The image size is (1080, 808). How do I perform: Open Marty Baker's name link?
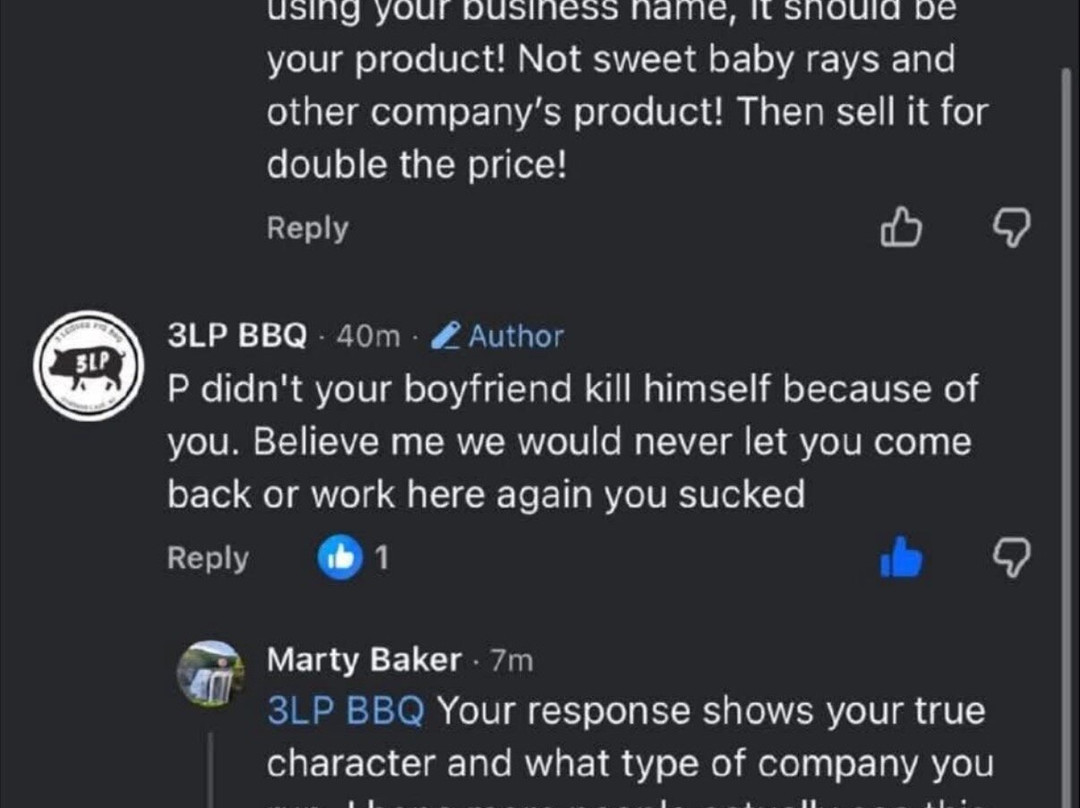tap(364, 660)
